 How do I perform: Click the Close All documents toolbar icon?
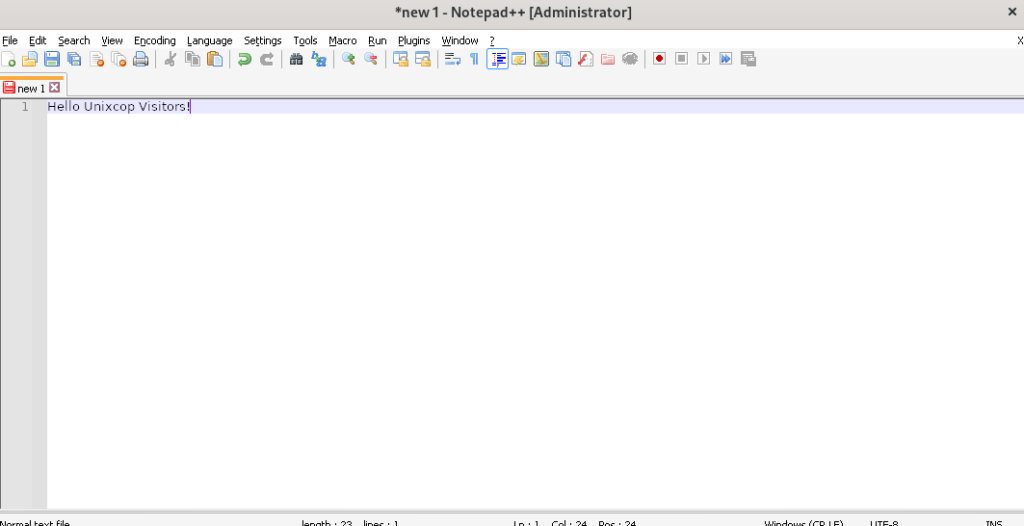(x=118, y=59)
